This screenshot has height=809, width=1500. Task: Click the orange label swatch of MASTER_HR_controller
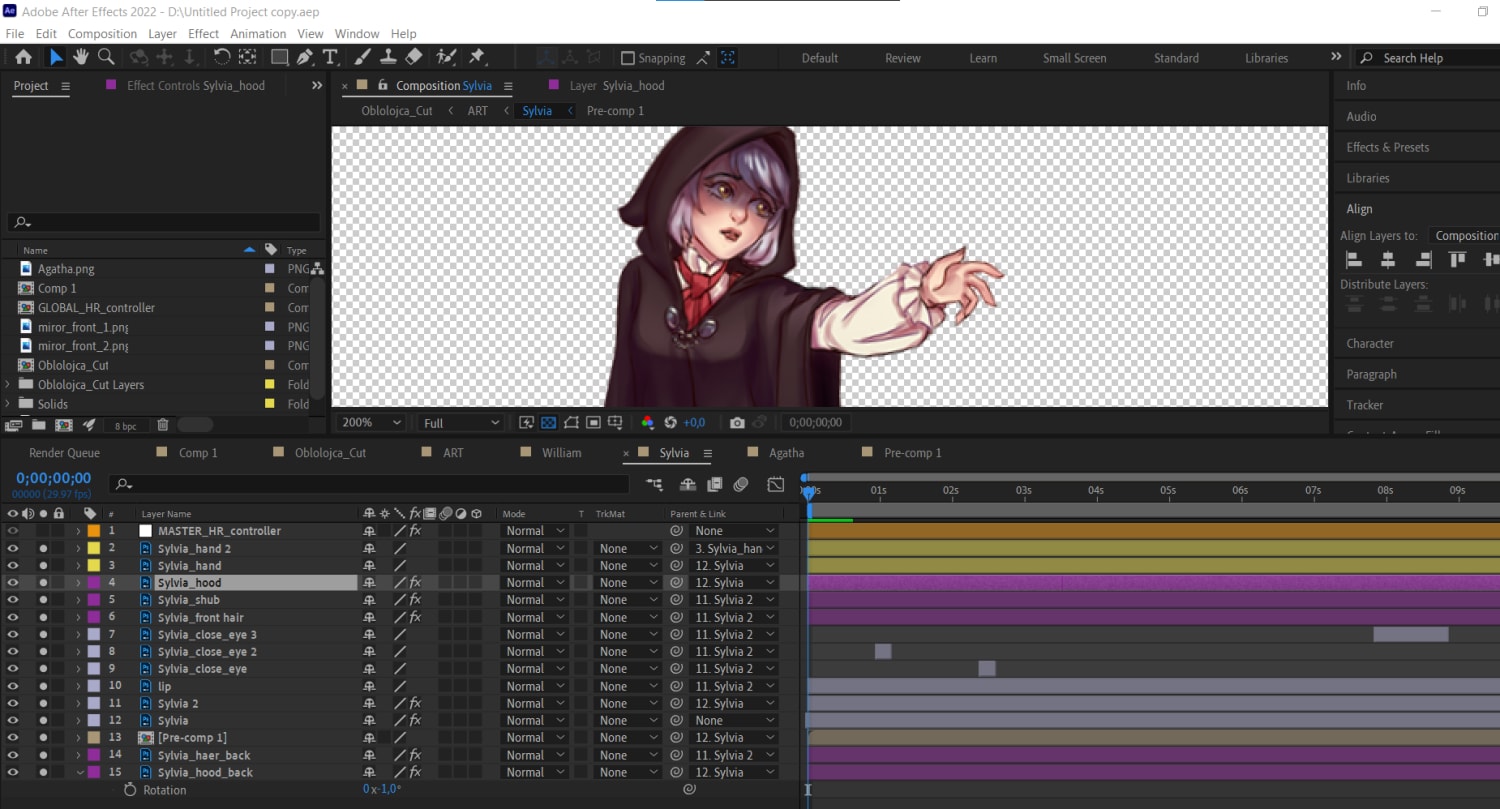coord(94,531)
